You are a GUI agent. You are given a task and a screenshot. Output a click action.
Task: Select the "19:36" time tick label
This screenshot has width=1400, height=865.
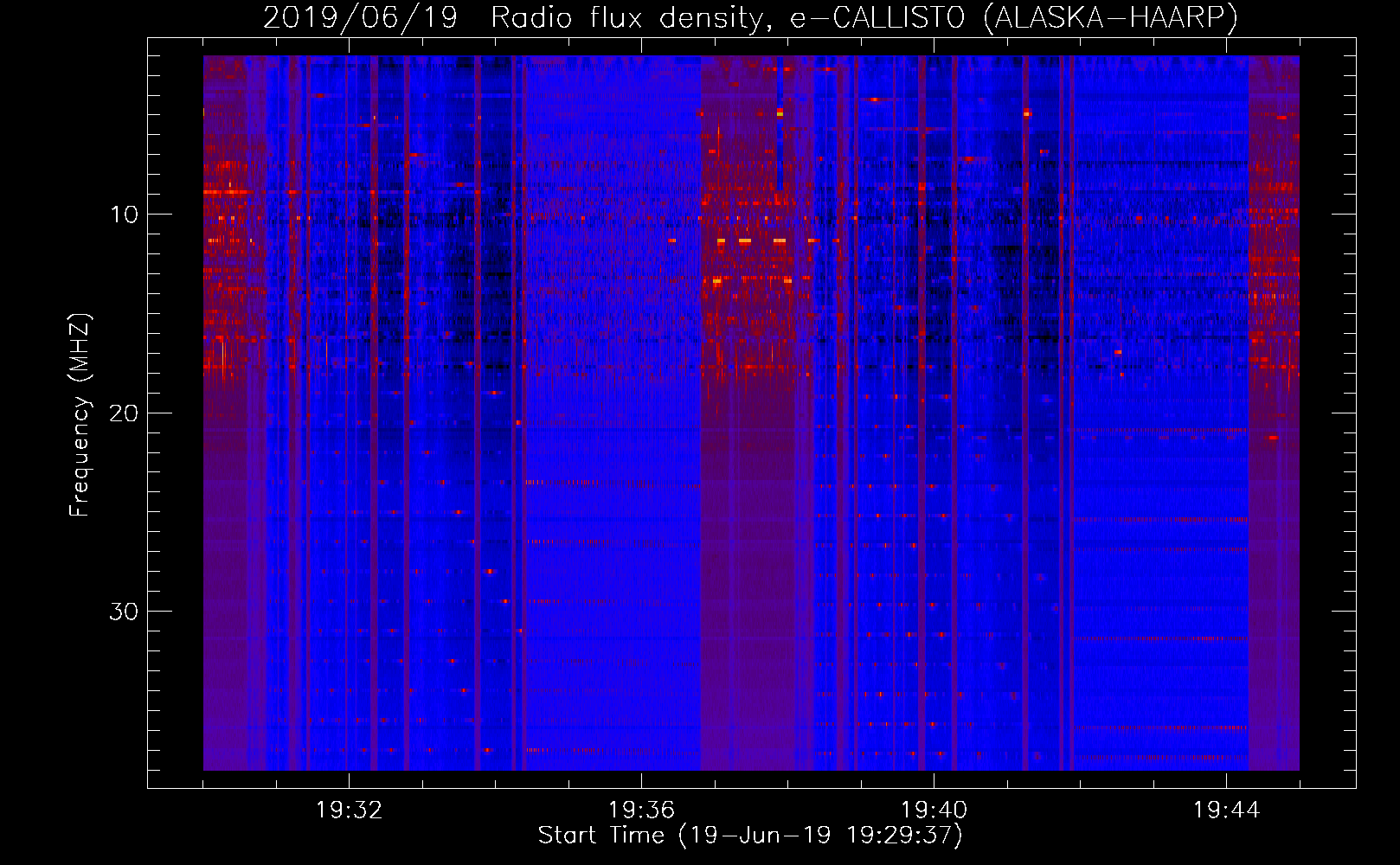[x=641, y=811]
